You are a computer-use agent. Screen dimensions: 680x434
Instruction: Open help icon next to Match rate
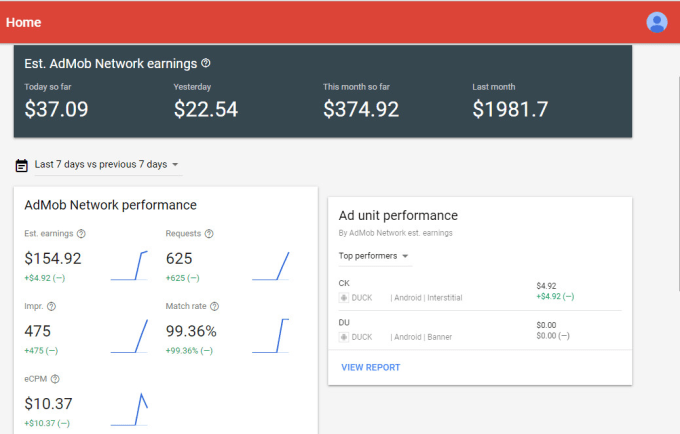[214, 307]
